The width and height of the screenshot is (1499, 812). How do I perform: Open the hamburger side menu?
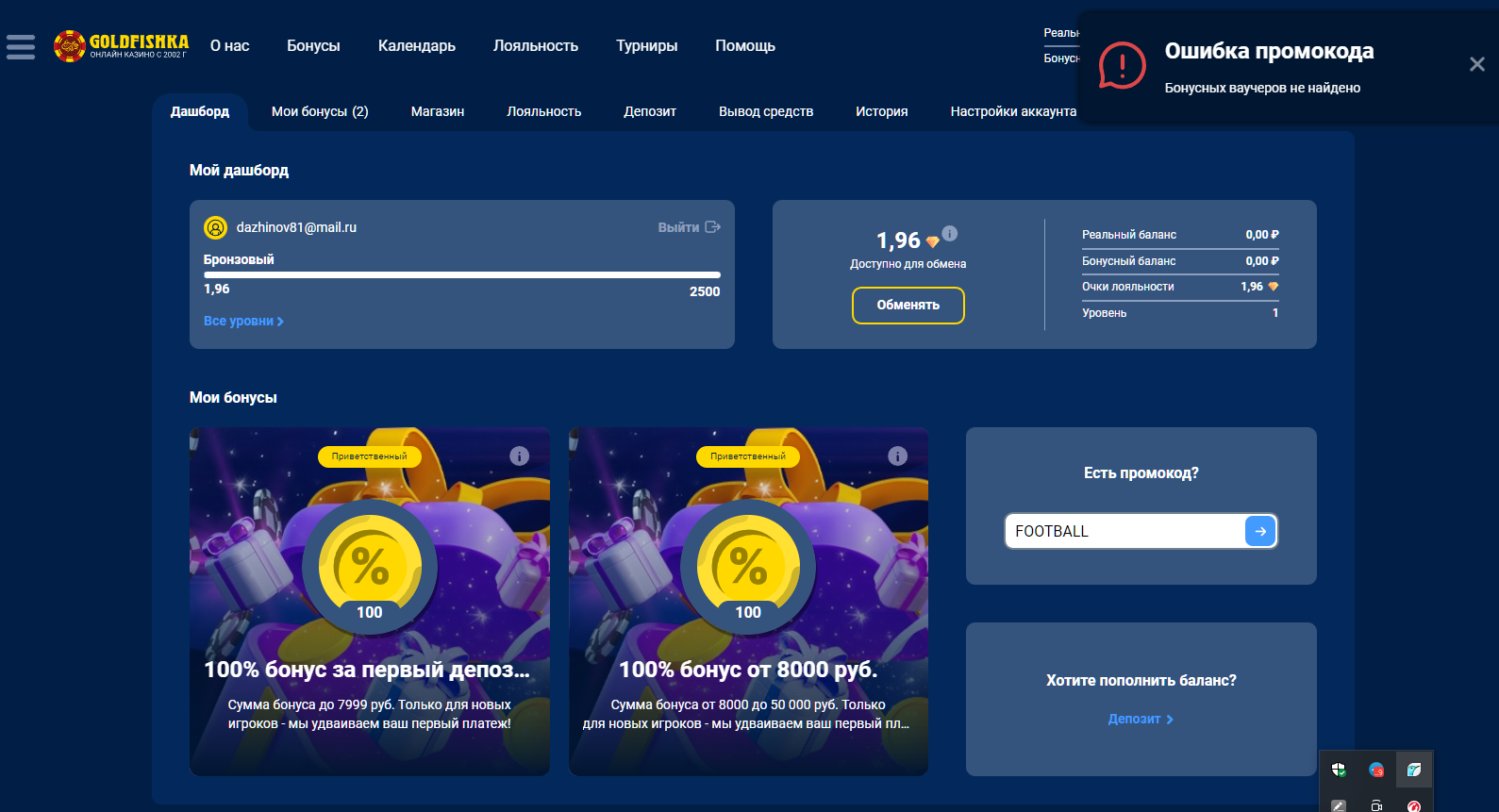(20, 46)
